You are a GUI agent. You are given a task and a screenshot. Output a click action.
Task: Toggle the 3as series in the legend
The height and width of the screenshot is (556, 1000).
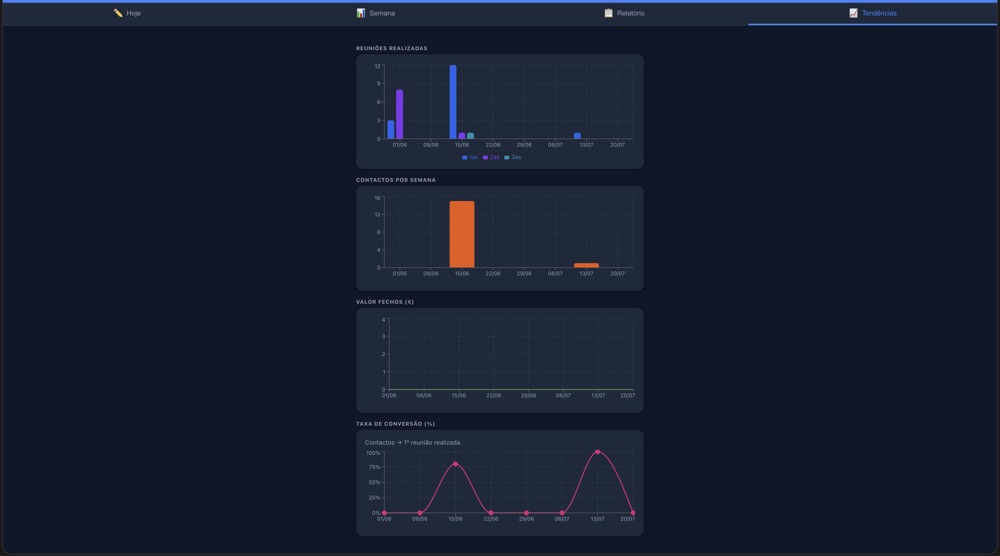click(513, 157)
